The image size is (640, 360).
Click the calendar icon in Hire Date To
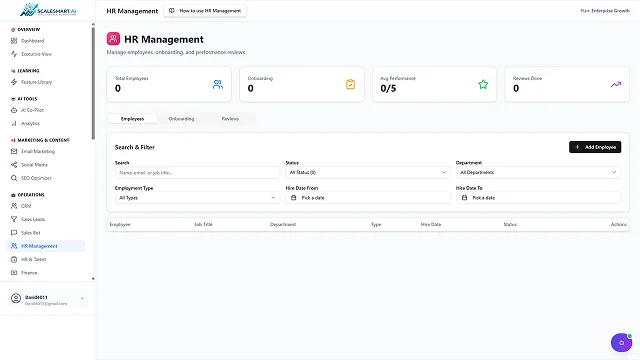tap(464, 198)
